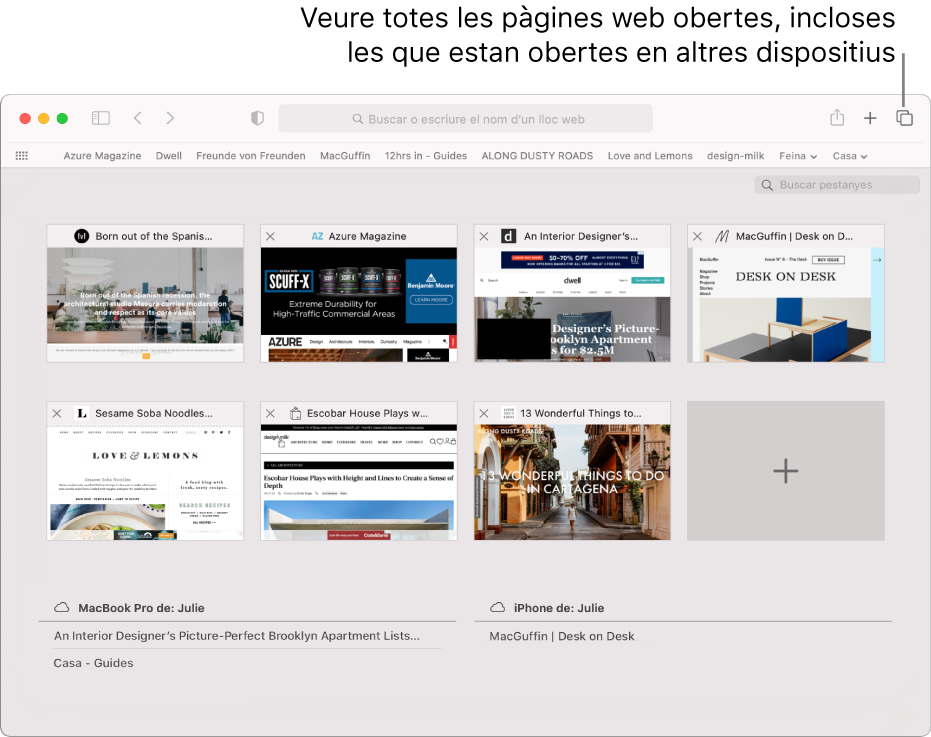Open Azure Magazine favorite link

click(102, 156)
